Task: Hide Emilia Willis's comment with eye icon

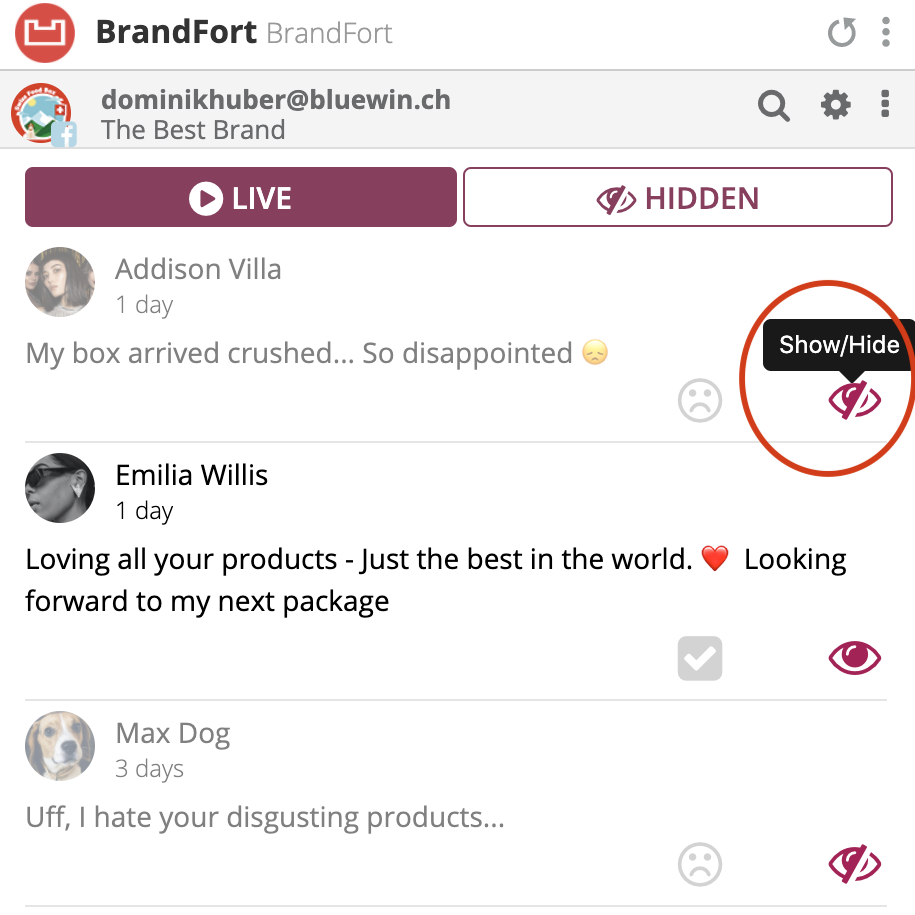Action: pyautogui.click(x=854, y=658)
